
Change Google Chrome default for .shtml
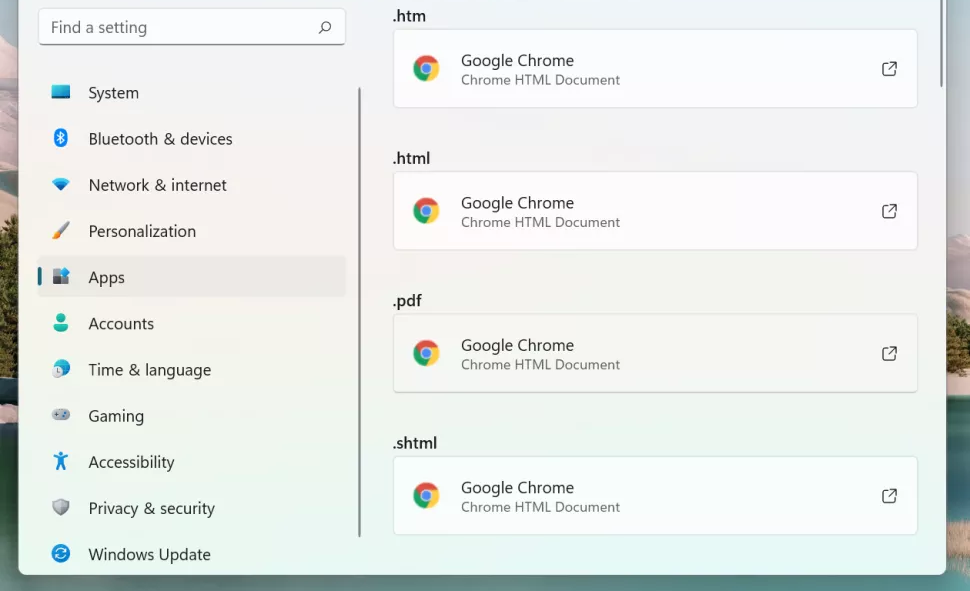point(655,496)
